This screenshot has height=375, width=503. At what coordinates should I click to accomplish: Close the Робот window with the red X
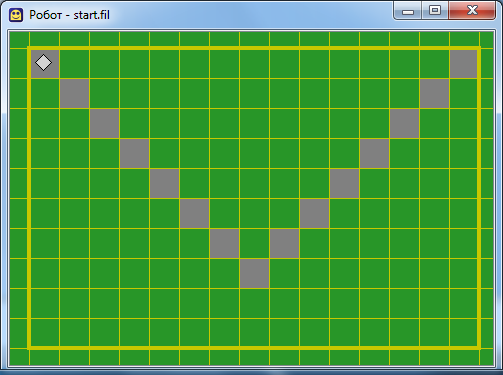(x=472, y=11)
